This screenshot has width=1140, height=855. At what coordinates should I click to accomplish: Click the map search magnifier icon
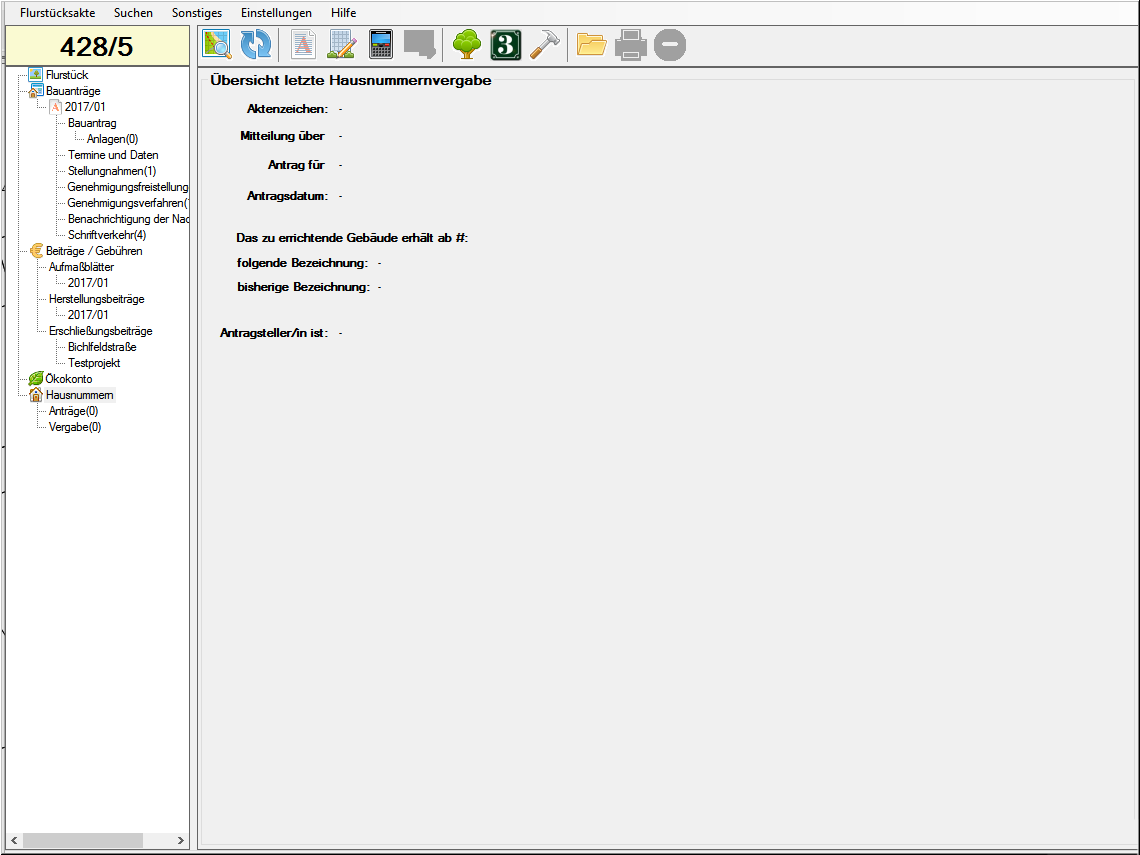(217, 44)
